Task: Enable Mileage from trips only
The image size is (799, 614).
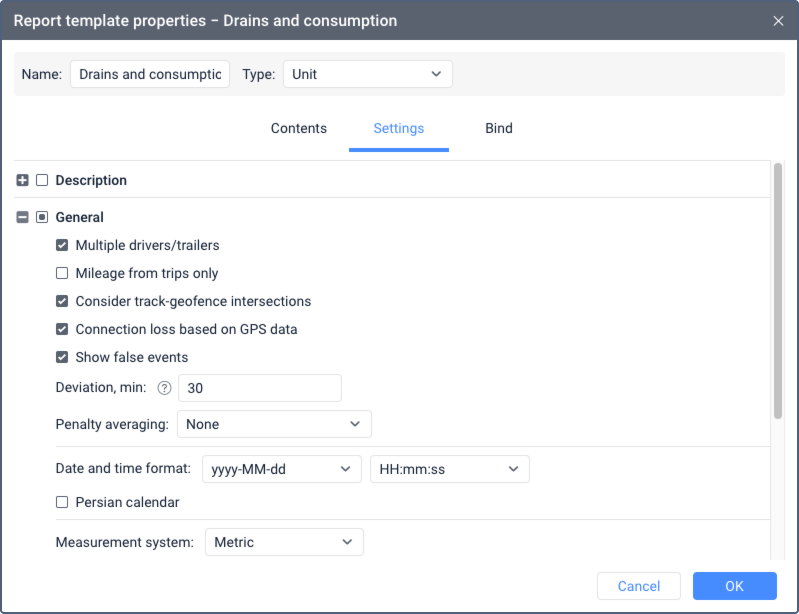Action: (x=62, y=273)
